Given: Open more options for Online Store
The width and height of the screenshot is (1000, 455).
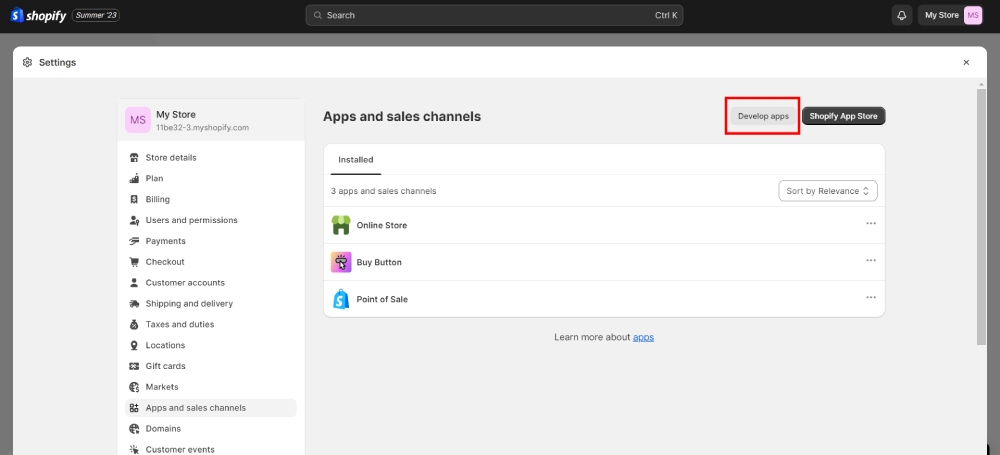Looking at the screenshot, I should pyautogui.click(x=871, y=224).
